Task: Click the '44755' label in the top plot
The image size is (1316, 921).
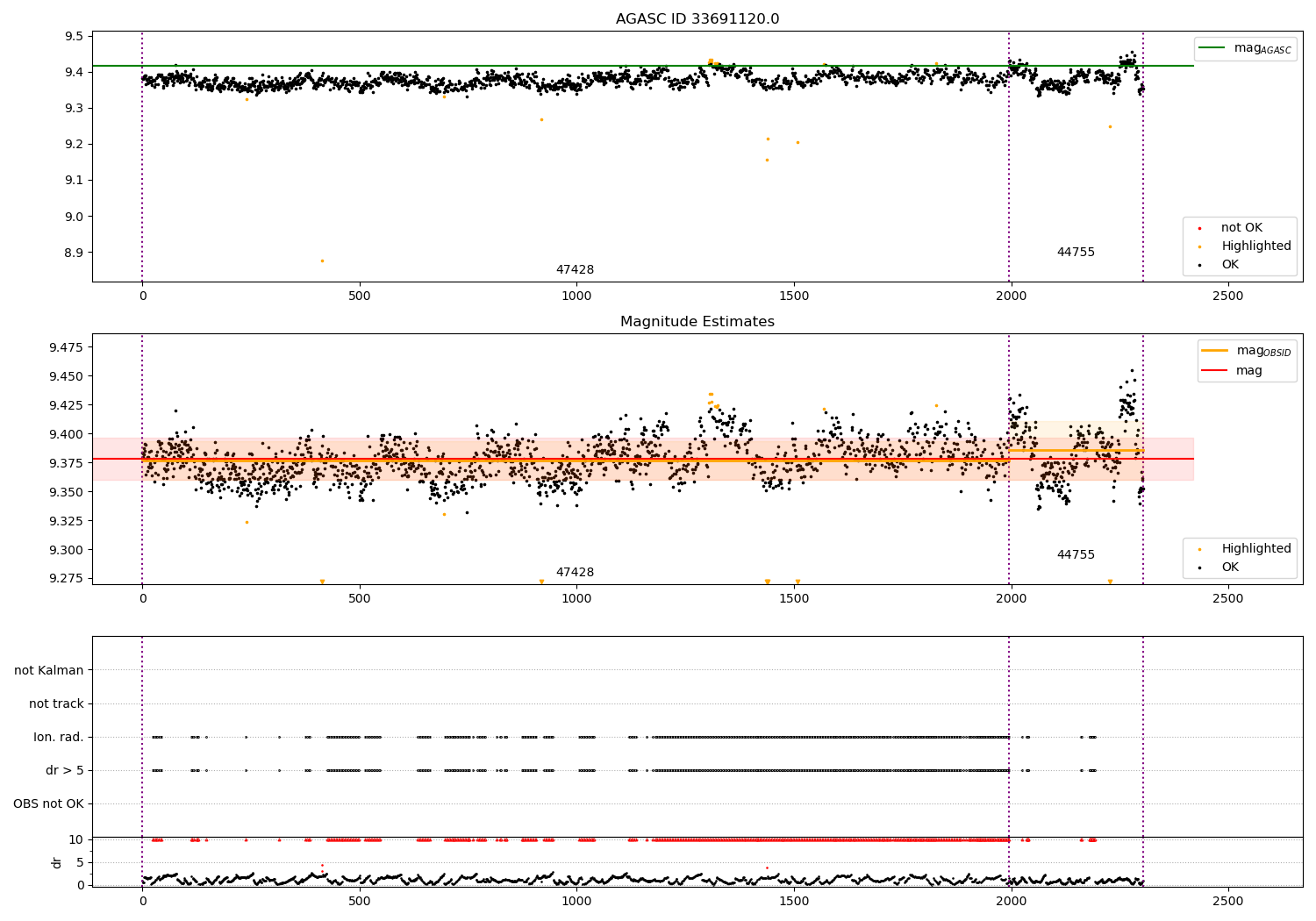Action: [x=1076, y=253]
